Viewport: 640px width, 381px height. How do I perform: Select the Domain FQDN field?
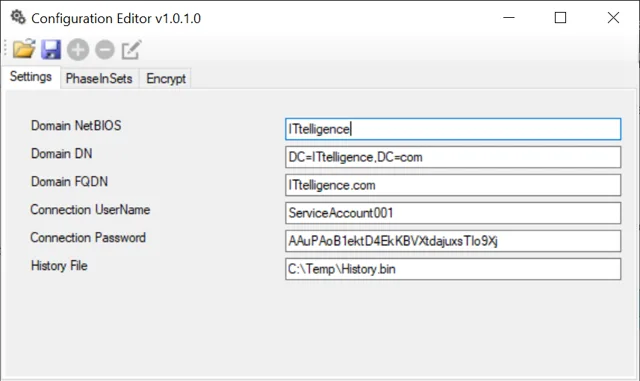453,185
